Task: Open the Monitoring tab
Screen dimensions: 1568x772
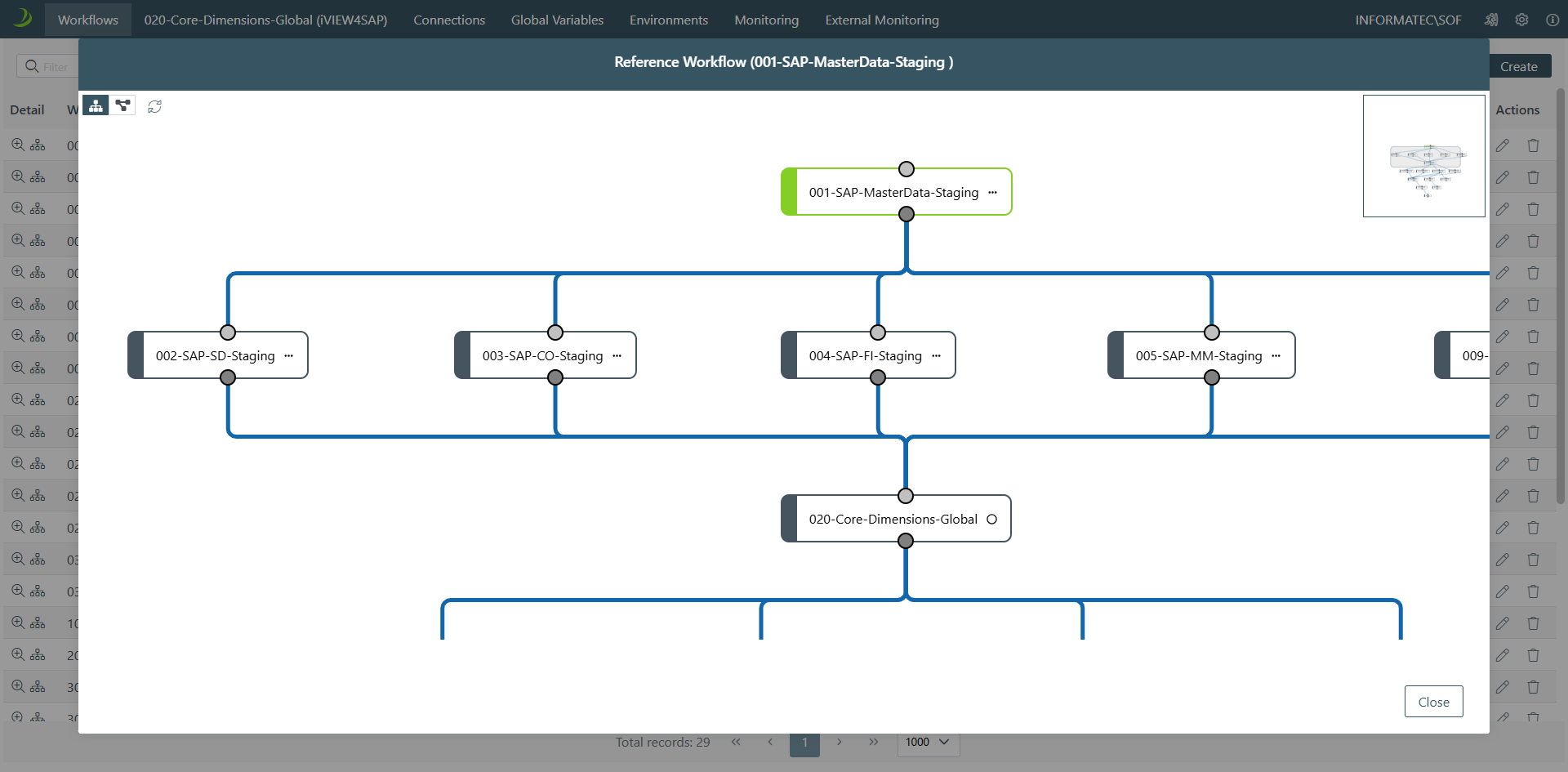Action: pos(766,20)
